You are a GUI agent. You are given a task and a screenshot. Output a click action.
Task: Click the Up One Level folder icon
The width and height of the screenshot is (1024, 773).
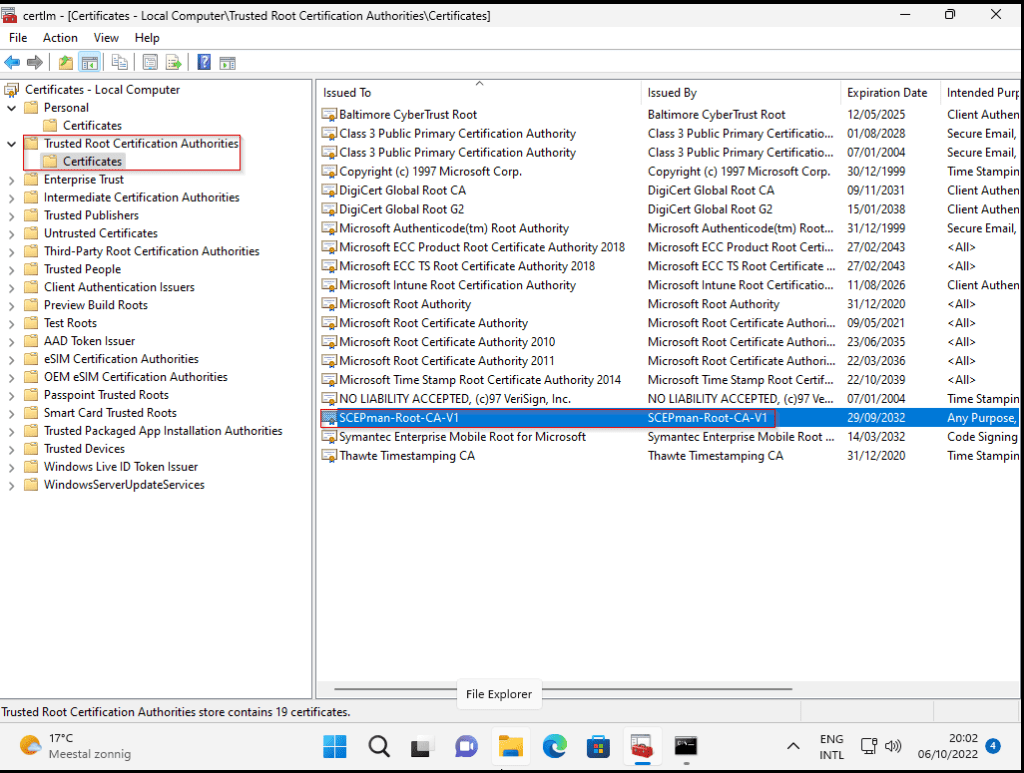point(65,62)
